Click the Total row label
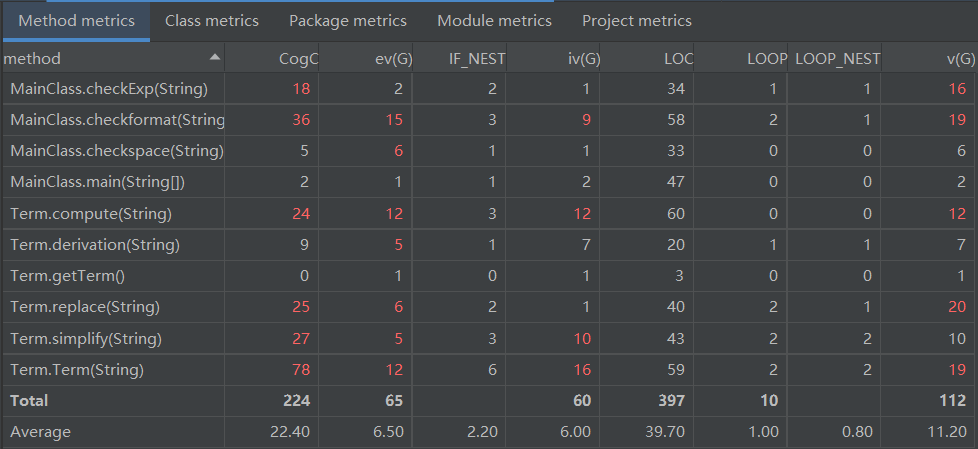The image size is (978, 449). (x=29, y=400)
